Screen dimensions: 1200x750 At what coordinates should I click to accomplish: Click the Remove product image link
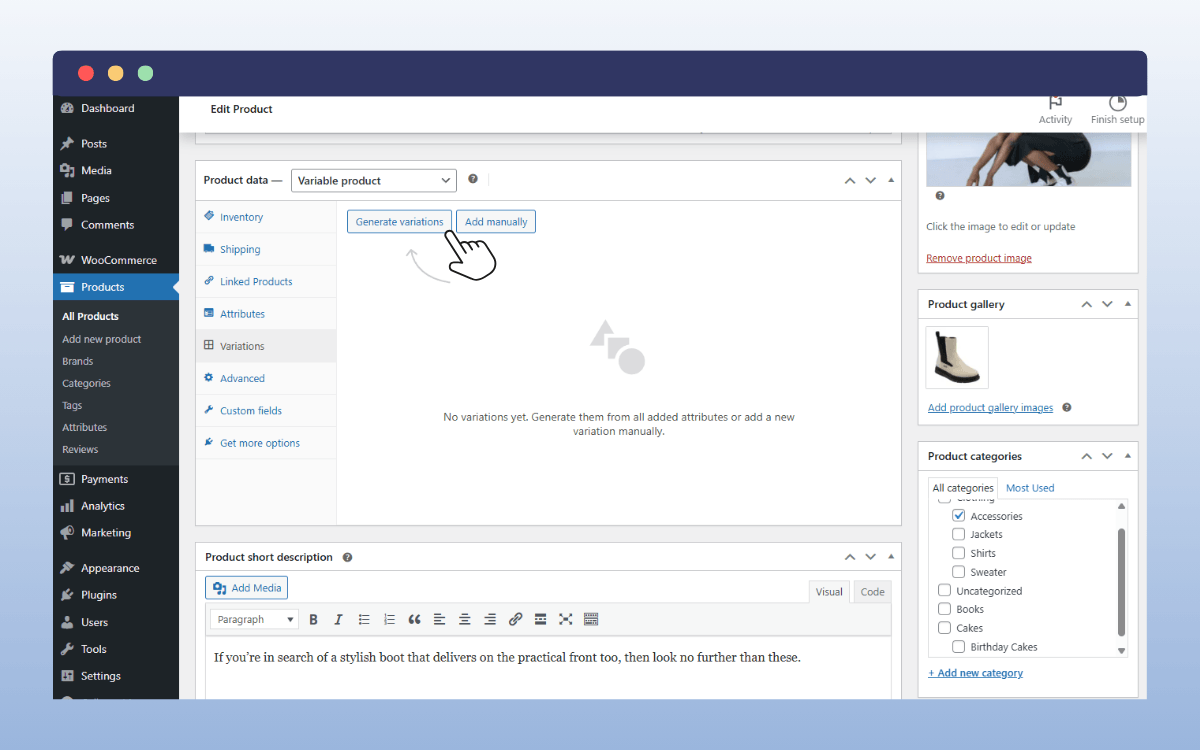978,258
